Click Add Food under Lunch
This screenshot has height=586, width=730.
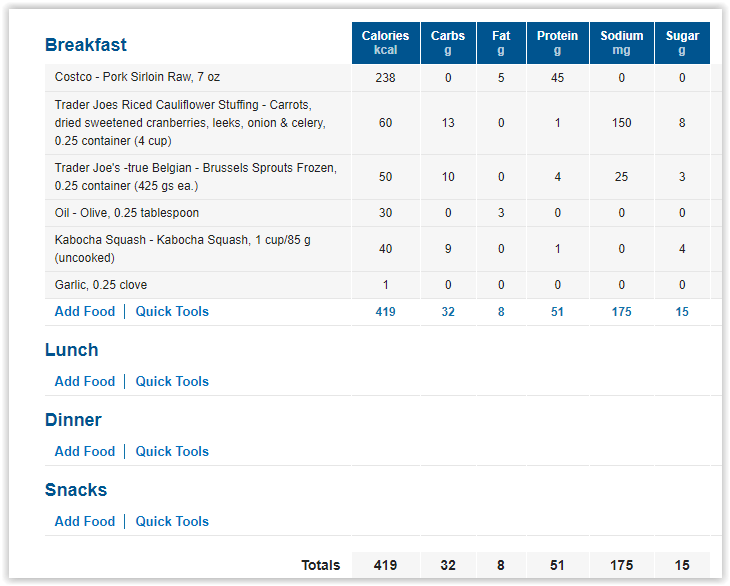85,381
